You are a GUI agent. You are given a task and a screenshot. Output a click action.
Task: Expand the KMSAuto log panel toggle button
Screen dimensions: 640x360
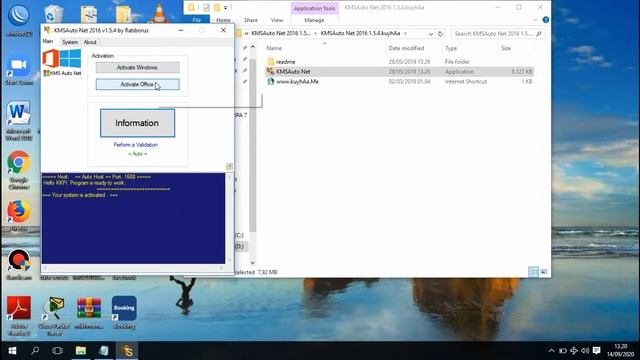[229, 166]
